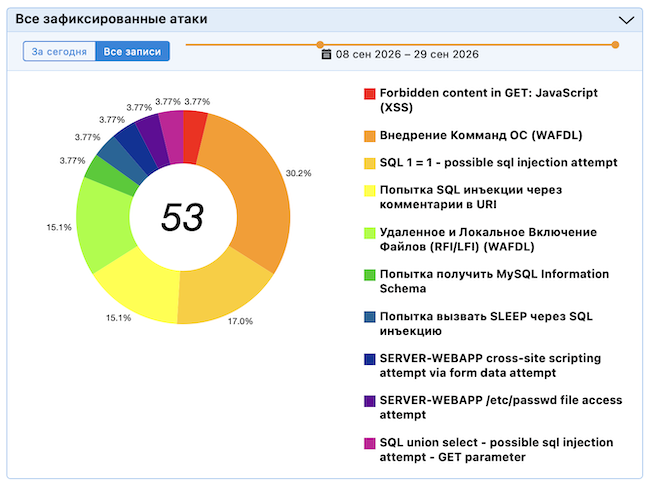This screenshot has height=484, width=650.
Task: Click the lime green 15.1% donut segment
Action: [x=104, y=224]
